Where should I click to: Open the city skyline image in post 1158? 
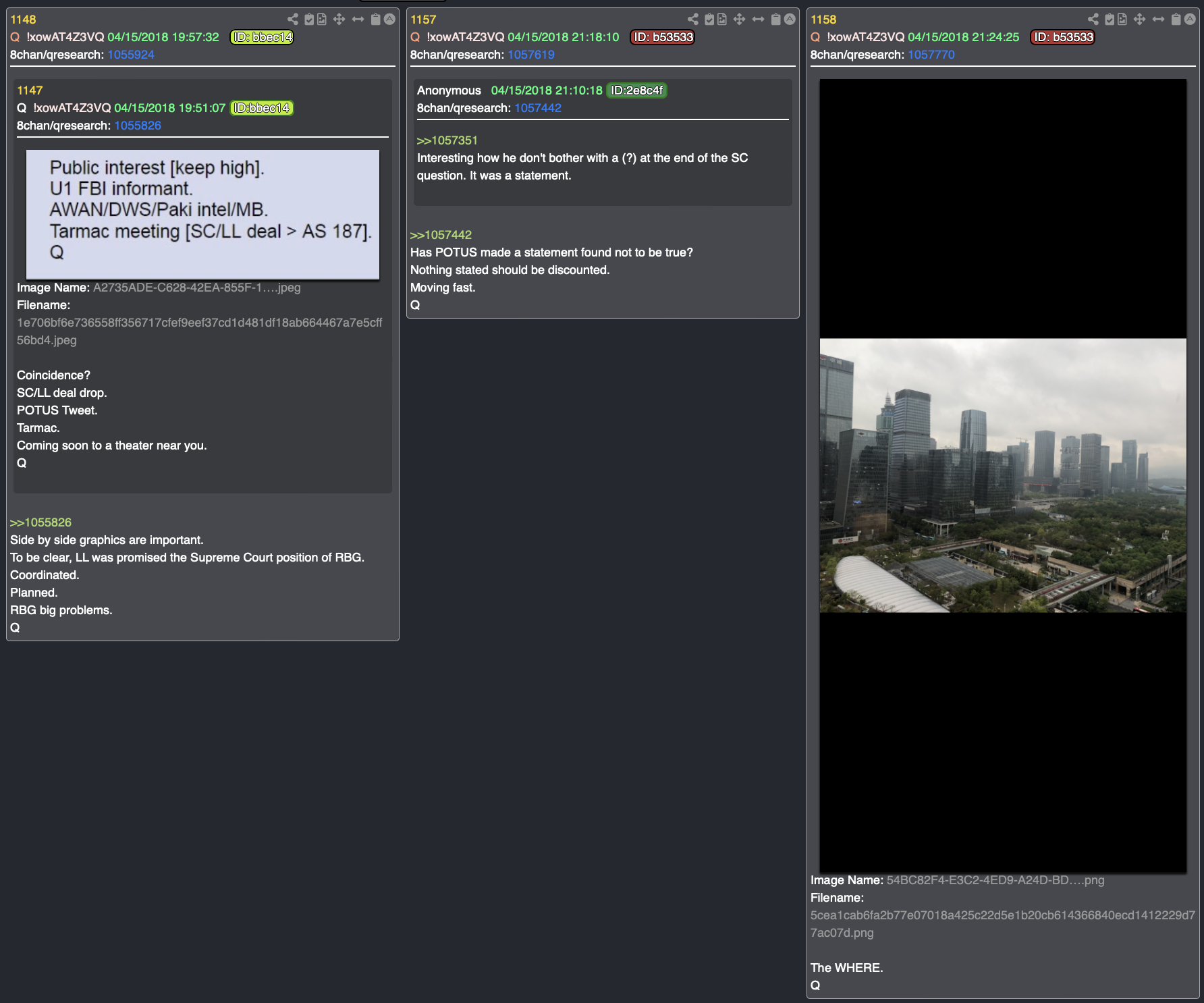tap(1003, 476)
